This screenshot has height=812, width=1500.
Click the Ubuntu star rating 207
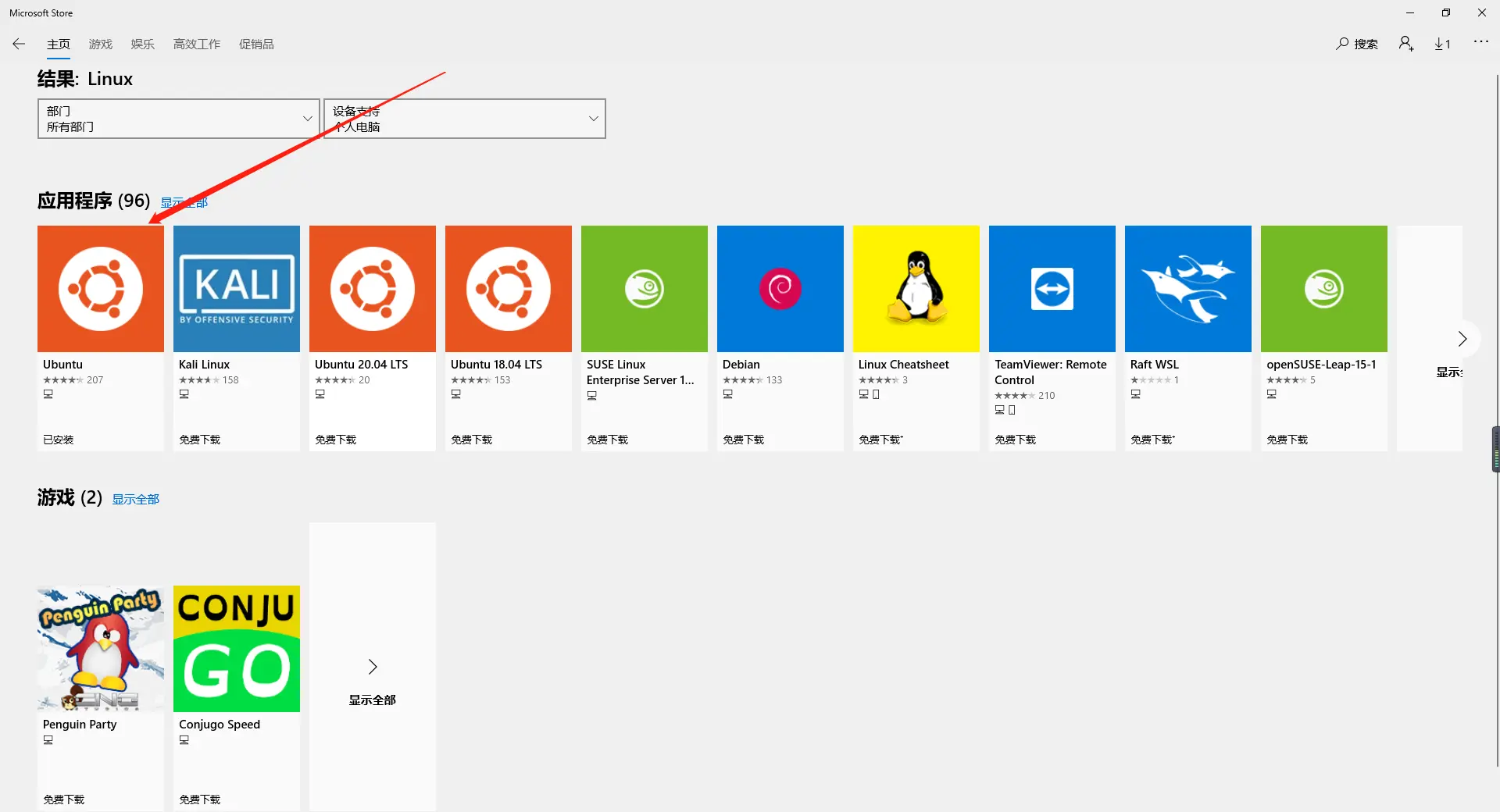pyautogui.click(x=73, y=380)
